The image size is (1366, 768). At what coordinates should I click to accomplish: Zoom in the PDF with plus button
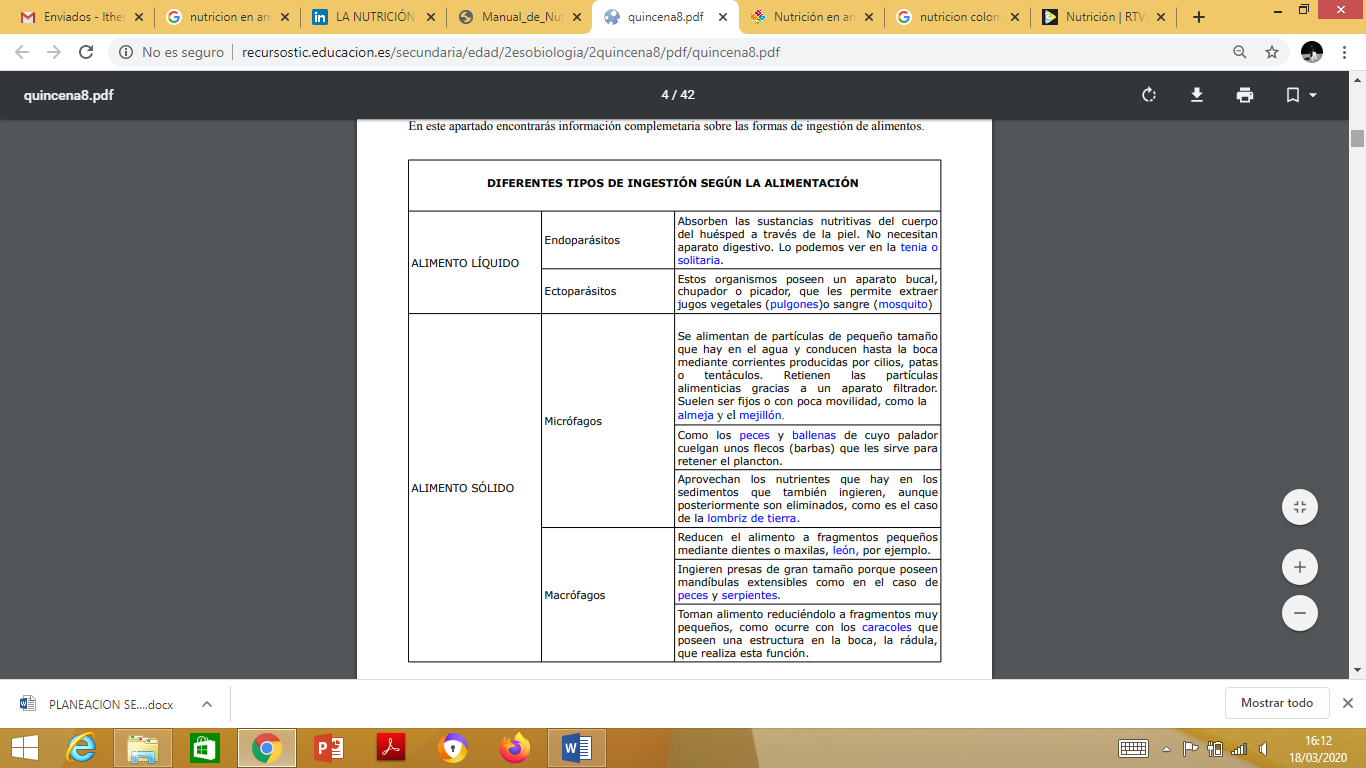(x=1300, y=567)
